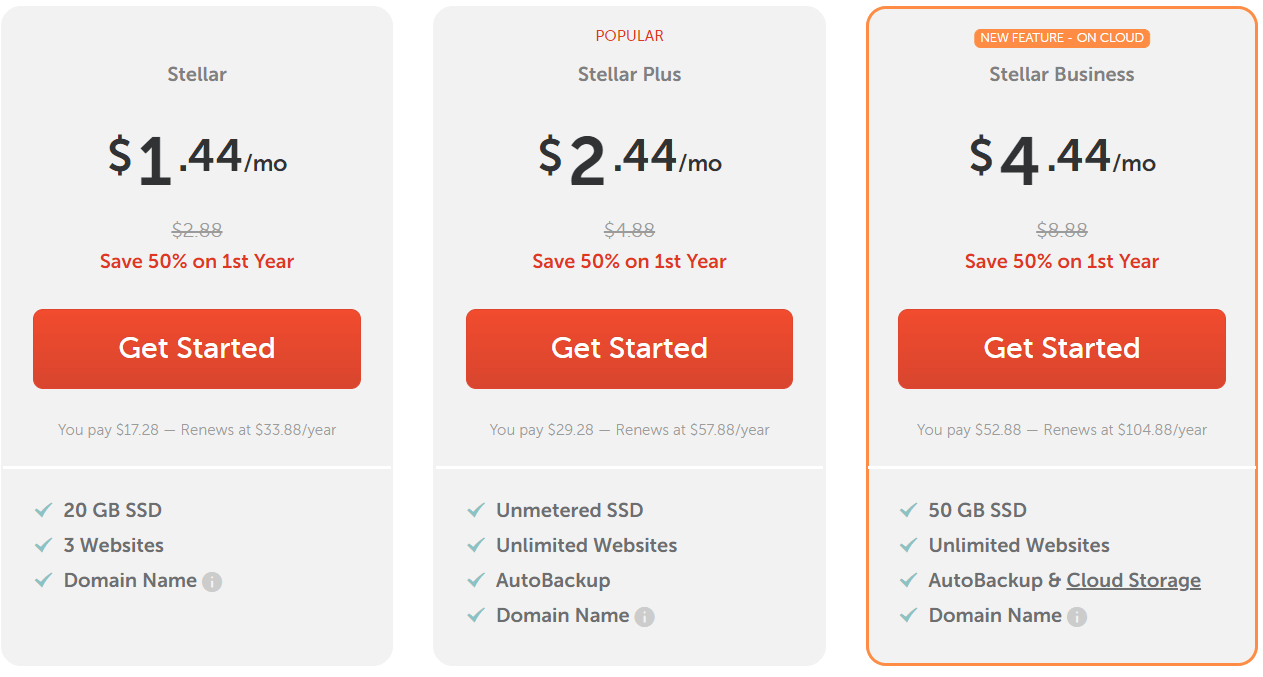Click info icon beside Stellar Domain Name

212,582
